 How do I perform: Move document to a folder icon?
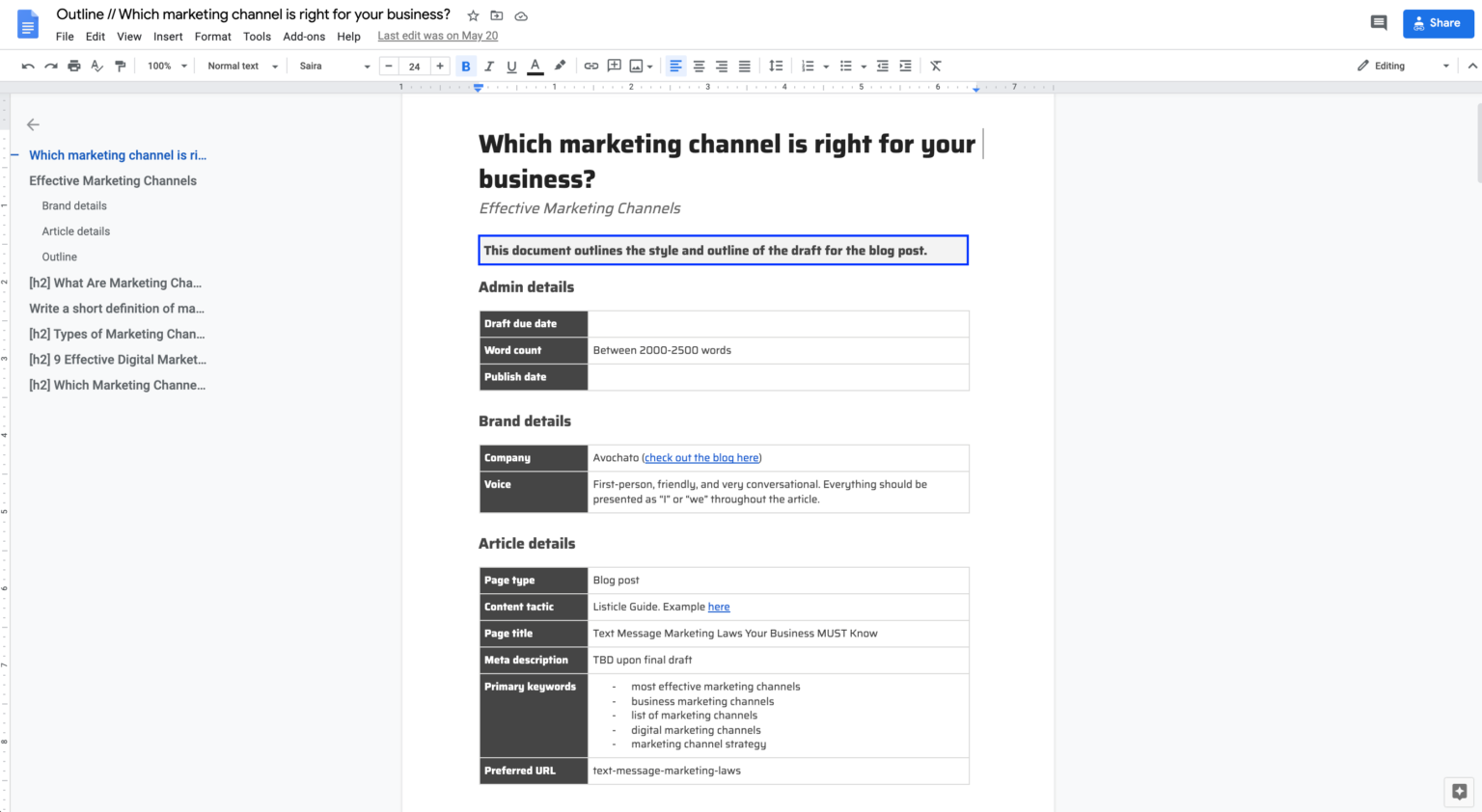pos(497,15)
